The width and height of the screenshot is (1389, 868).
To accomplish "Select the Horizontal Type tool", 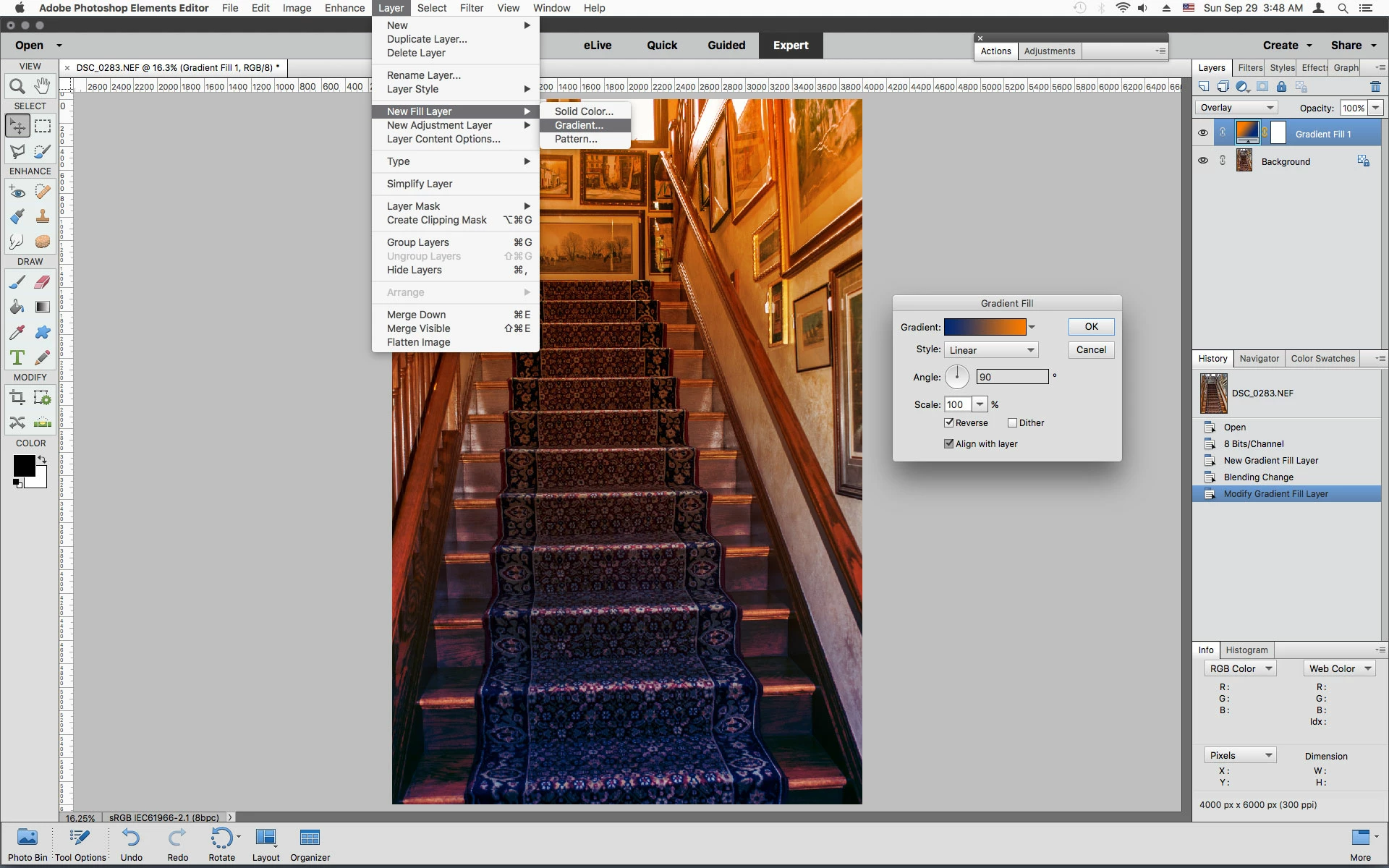I will point(17,357).
